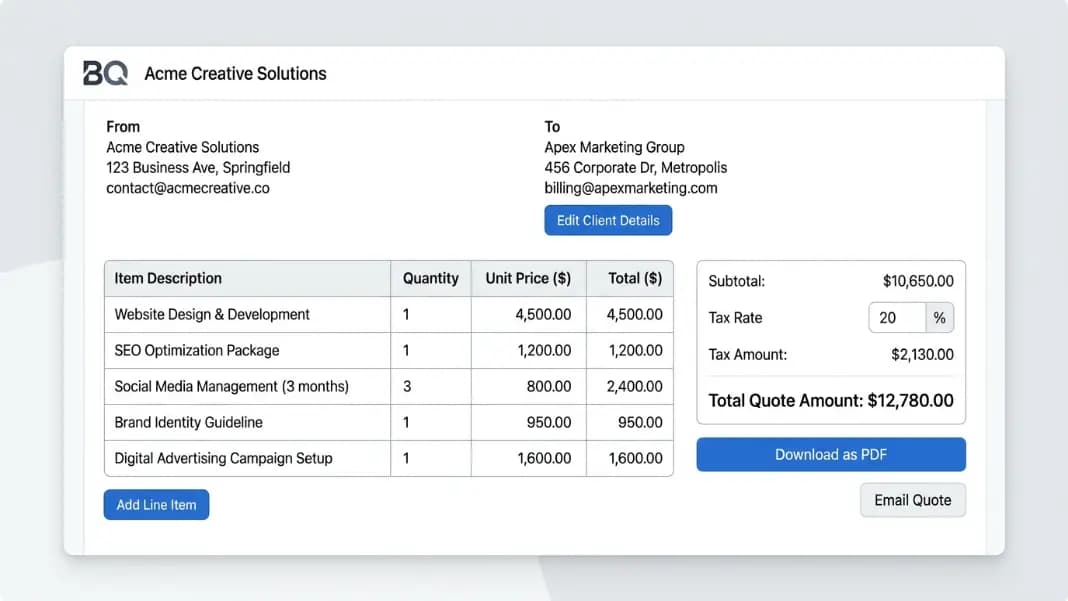Click the To label
The image size is (1068, 601).
point(552,127)
